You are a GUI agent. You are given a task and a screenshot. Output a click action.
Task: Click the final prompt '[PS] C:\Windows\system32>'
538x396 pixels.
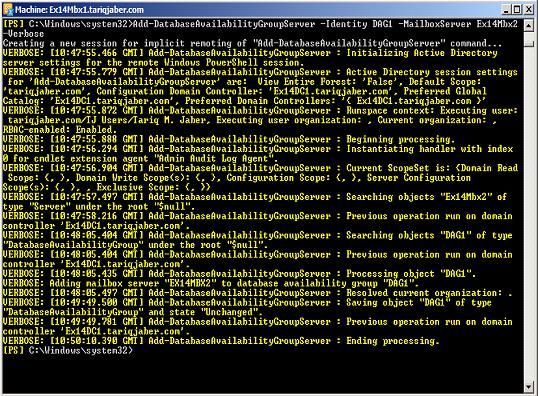point(68,351)
